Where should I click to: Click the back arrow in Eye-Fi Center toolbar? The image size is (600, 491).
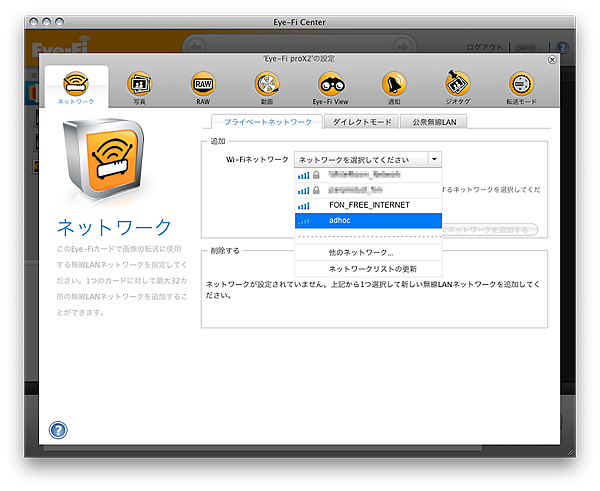[x=196, y=47]
